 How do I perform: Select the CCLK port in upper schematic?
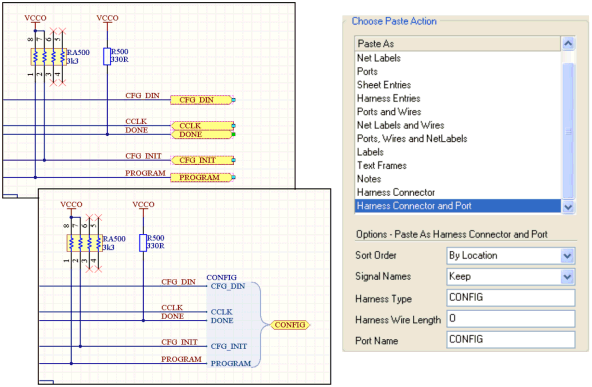point(203,126)
